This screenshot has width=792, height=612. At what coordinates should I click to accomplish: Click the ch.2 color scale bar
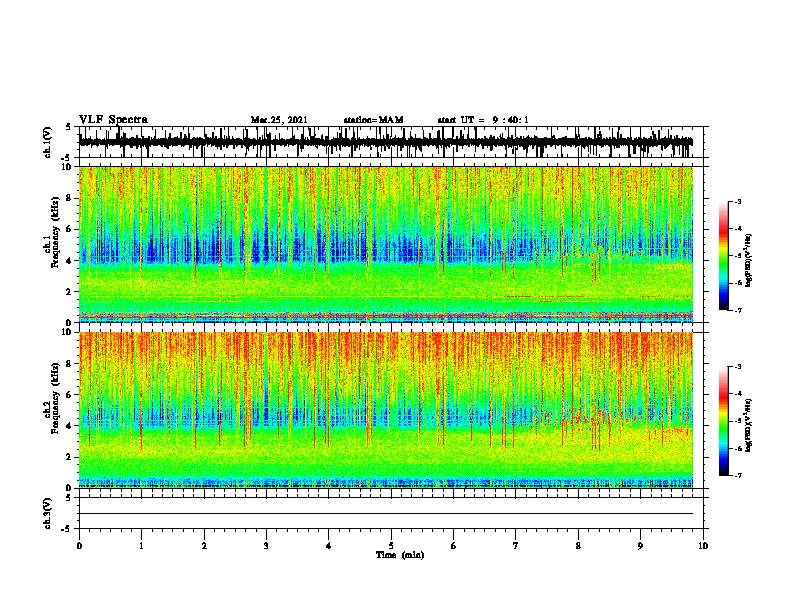[723, 421]
